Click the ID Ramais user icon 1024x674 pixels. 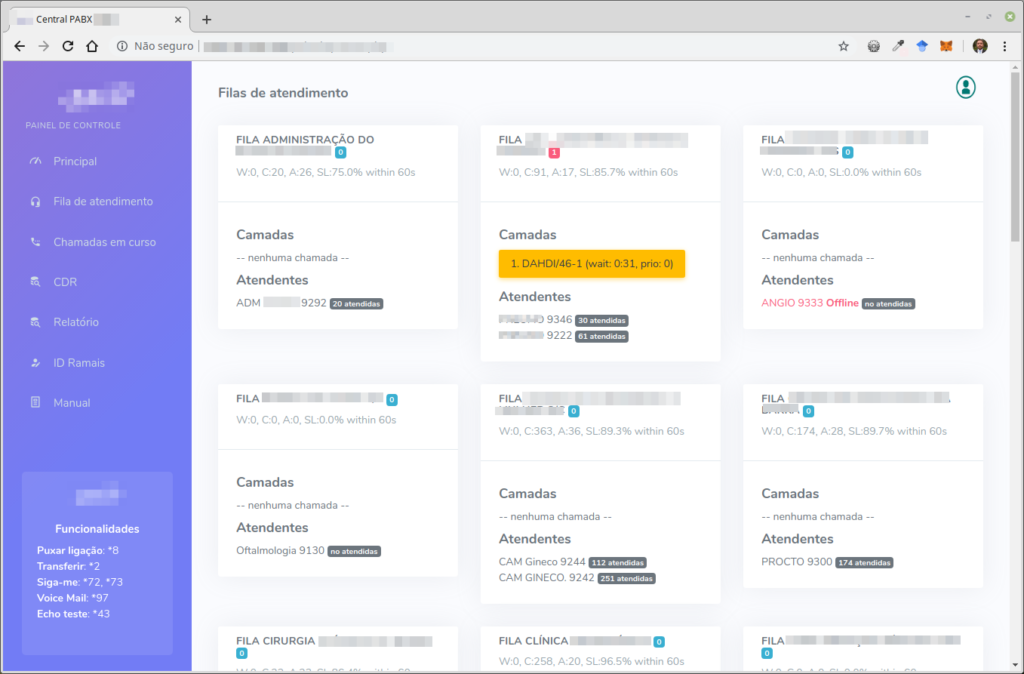(36, 363)
